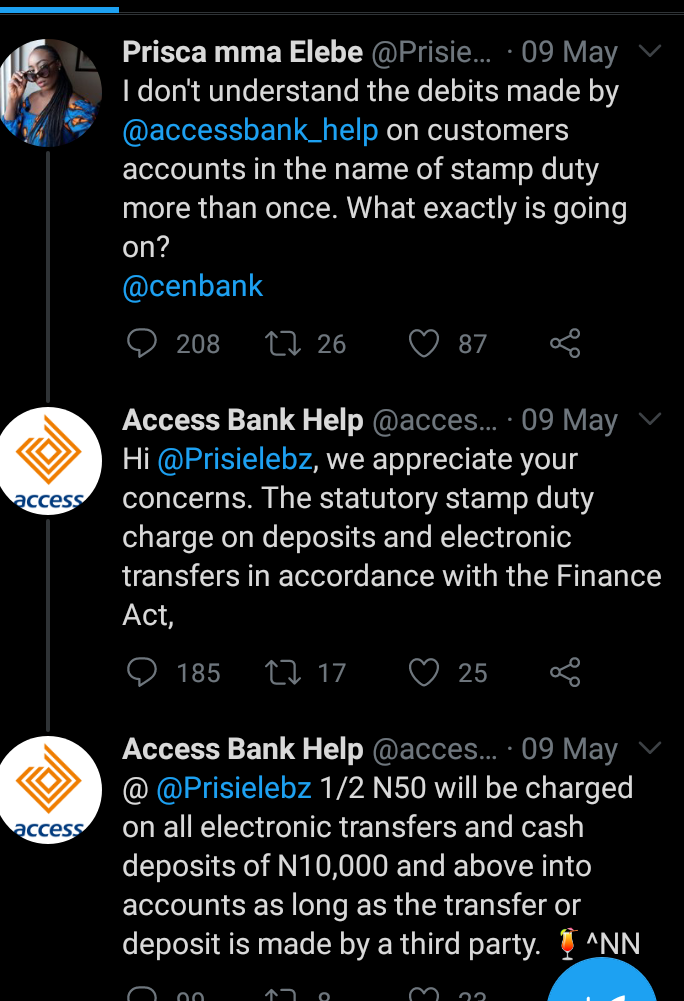Open options chevron on Access Bank's first reply
Image resolution: width=684 pixels, height=1001 pixels.
pos(650,419)
